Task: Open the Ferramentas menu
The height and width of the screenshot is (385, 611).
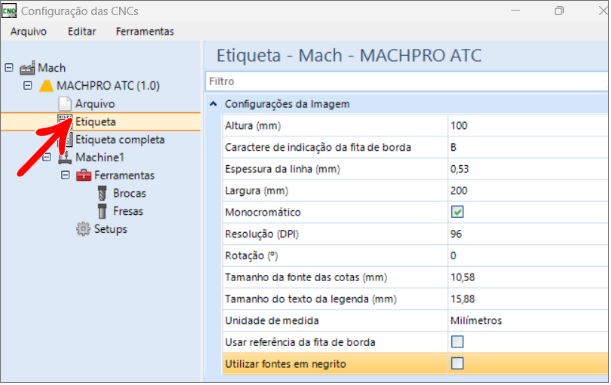Action: 145,31
